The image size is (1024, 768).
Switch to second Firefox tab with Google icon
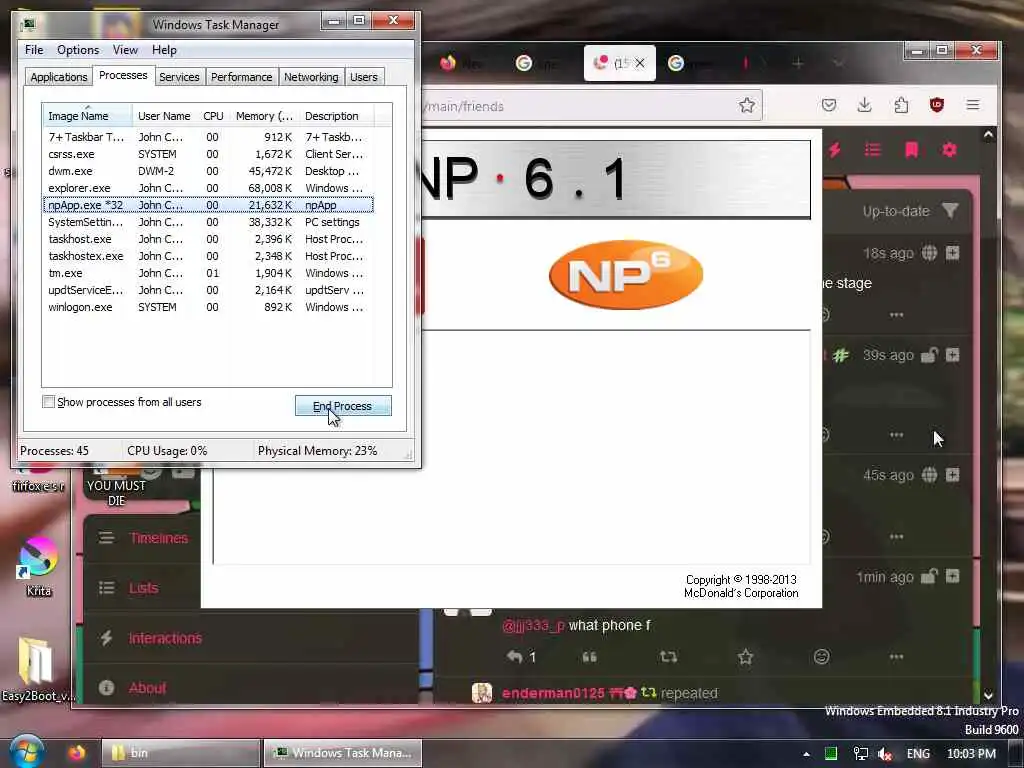point(539,63)
